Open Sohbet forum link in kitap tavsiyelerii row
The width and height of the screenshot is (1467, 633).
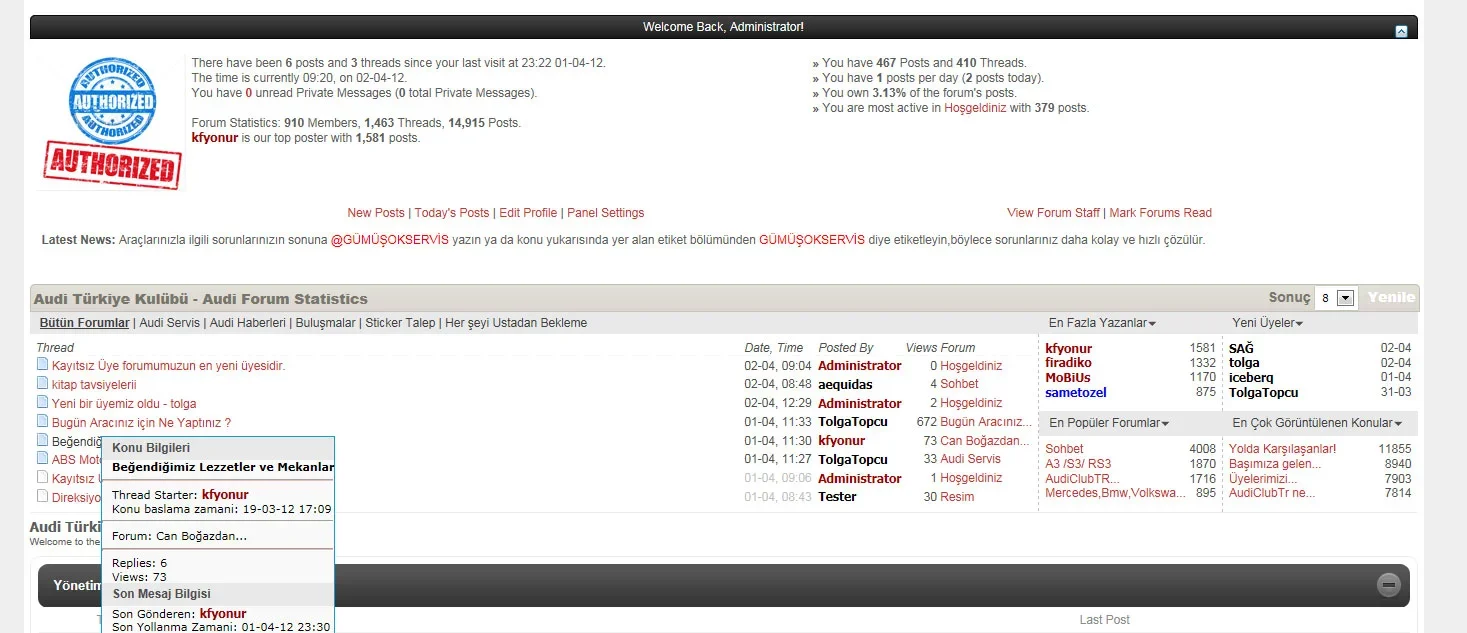tap(959, 385)
